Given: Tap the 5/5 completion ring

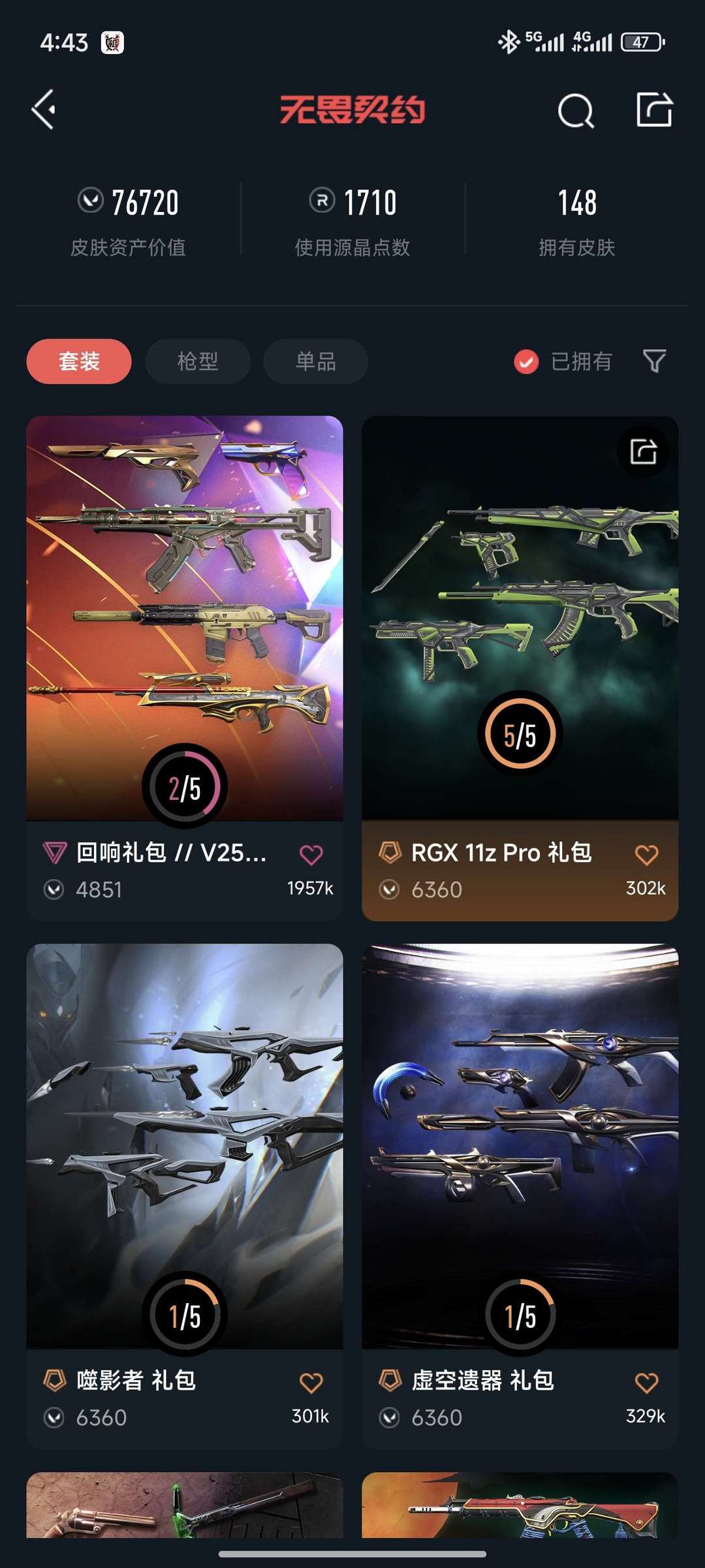Looking at the screenshot, I should coord(520,734).
